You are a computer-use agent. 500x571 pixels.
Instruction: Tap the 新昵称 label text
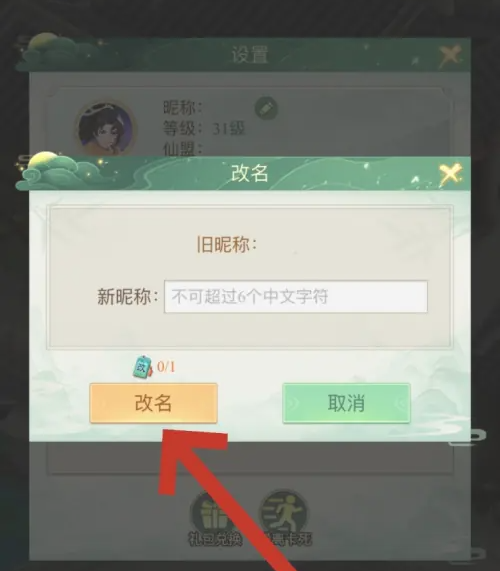tap(128, 296)
